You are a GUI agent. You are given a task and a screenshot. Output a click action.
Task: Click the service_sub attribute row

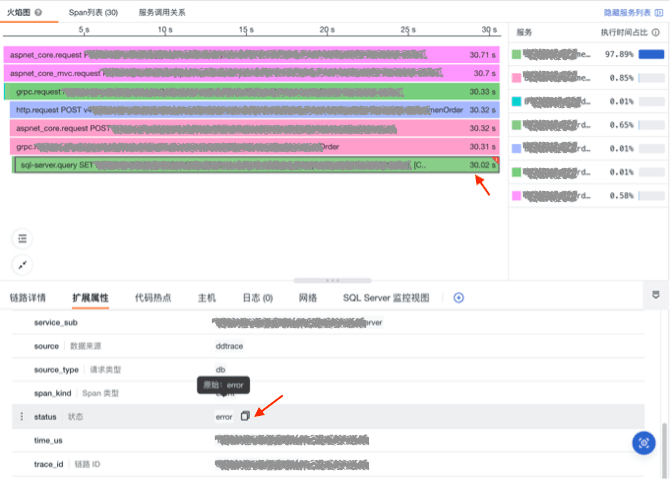[x=328, y=323]
